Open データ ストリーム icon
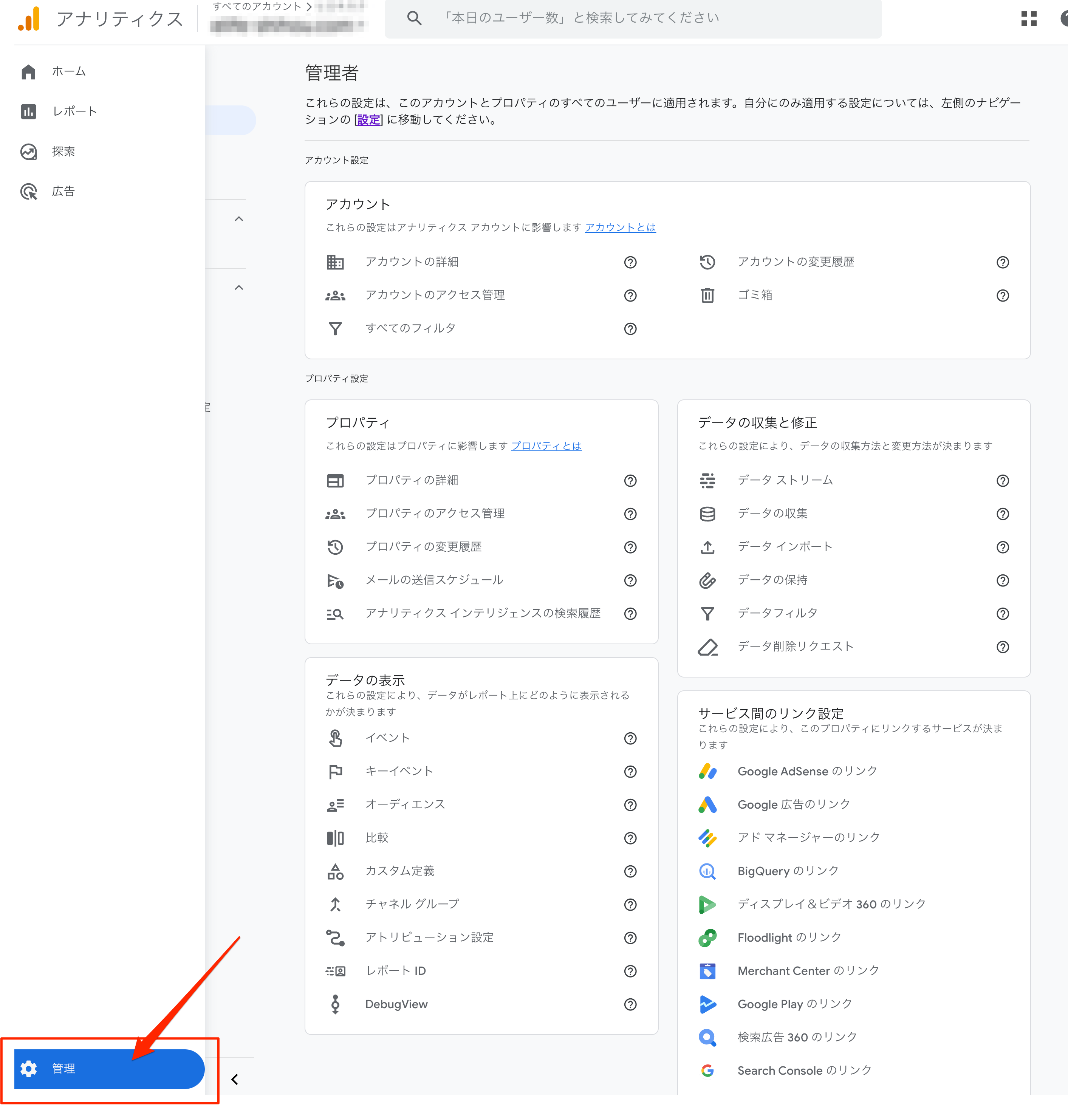Viewport: 1068px width, 1120px height. pos(707,480)
